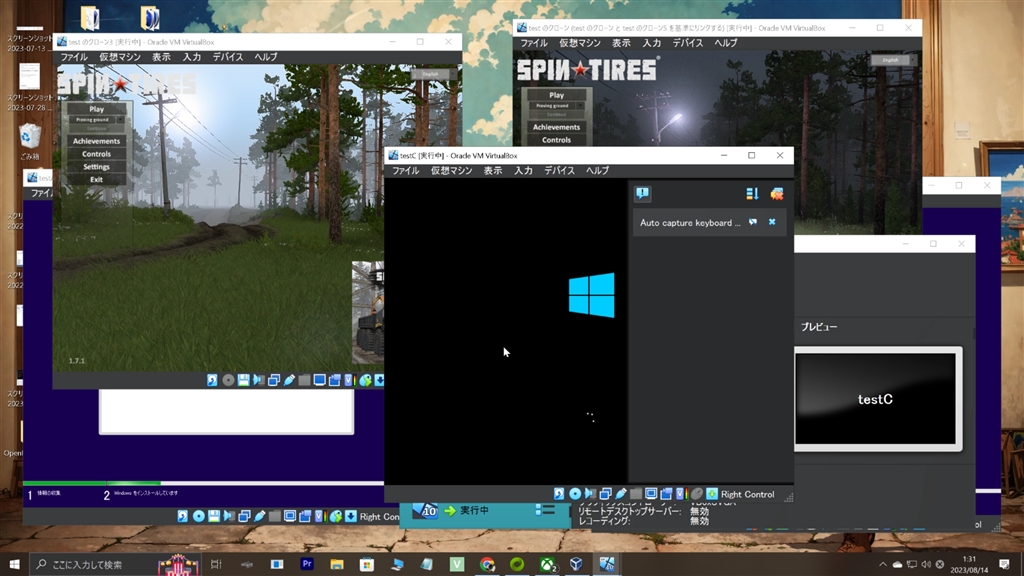Click Windows install progress bar in installer VM
Viewport: 1024px width, 576px height.
tap(203, 483)
